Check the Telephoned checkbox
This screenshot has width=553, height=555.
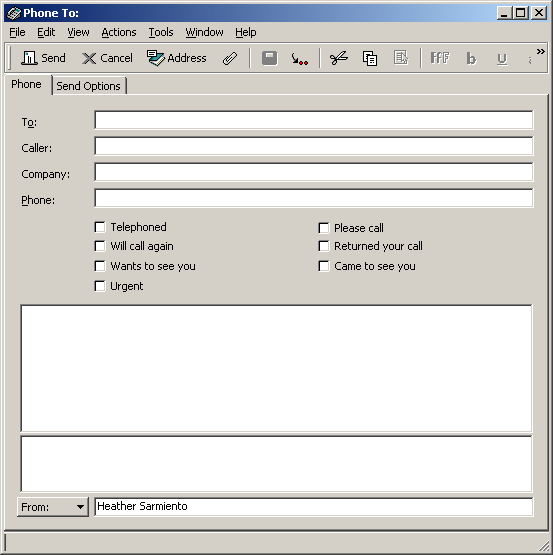click(x=100, y=227)
